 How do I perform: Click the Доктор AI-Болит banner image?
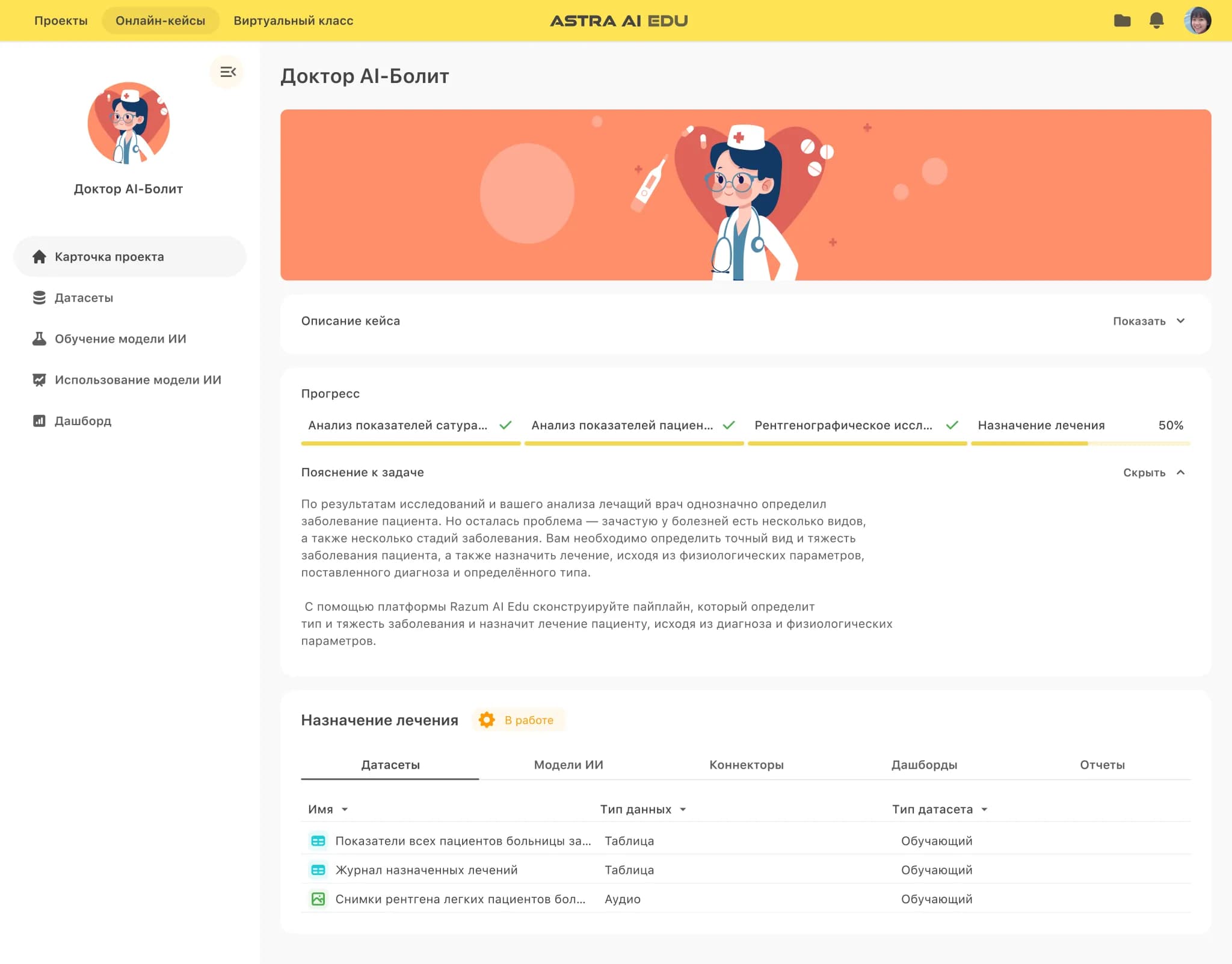(x=745, y=195)
